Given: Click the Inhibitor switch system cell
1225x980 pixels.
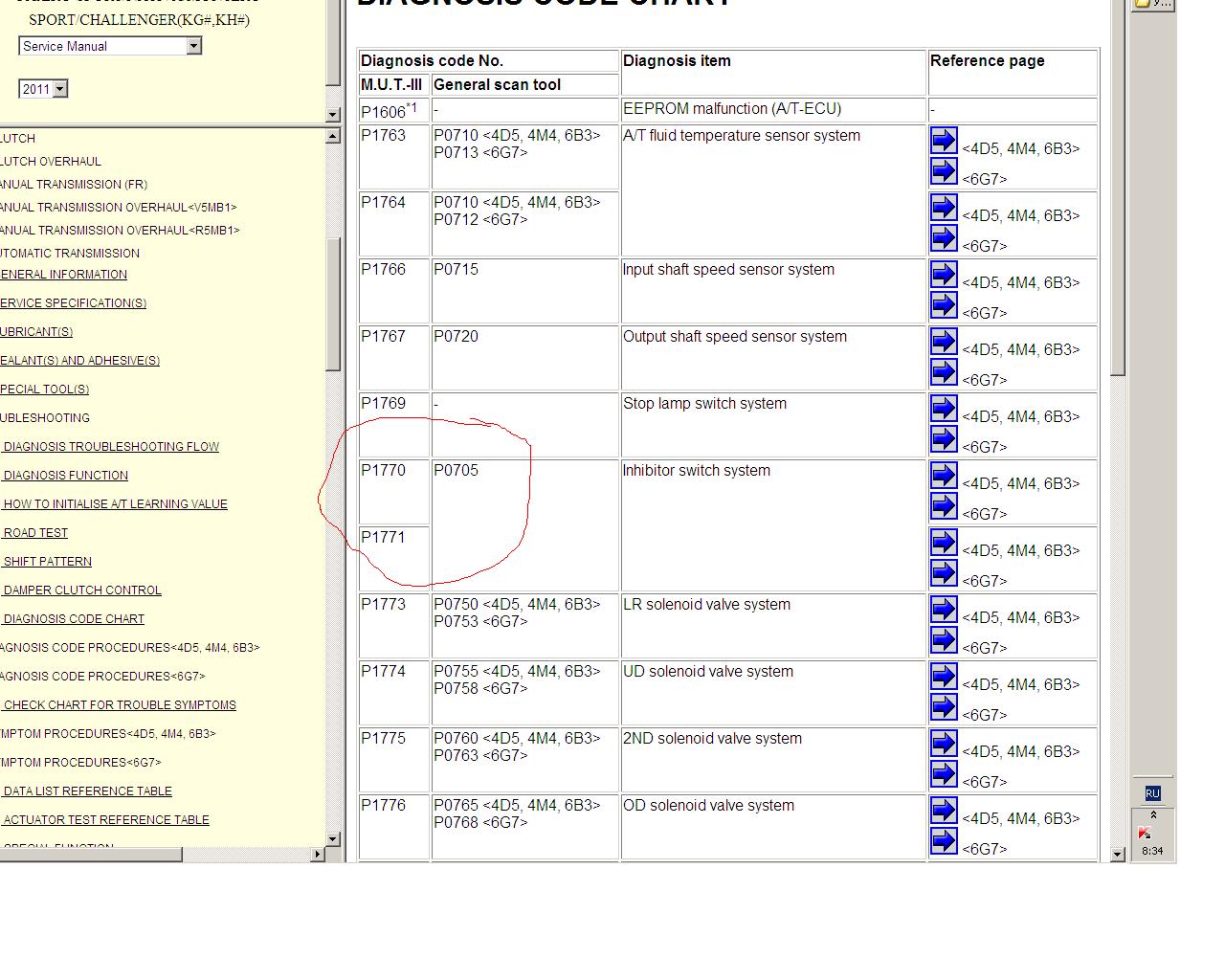Looking at the screenshot, I should point(773,525).
